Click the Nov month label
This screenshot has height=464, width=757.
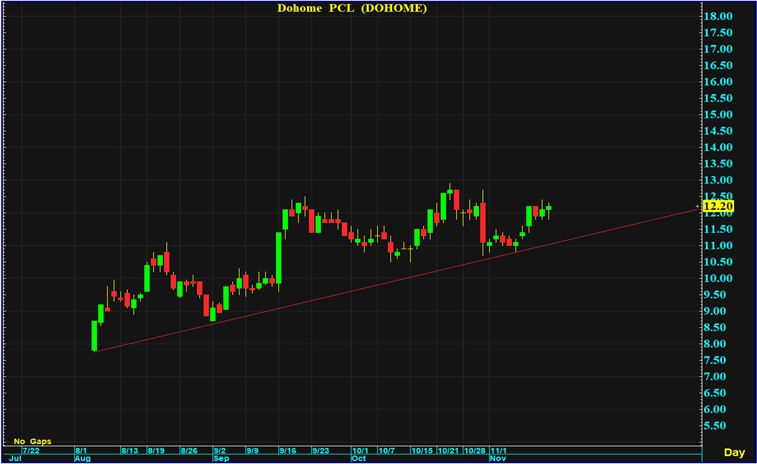tap(498, 458)
